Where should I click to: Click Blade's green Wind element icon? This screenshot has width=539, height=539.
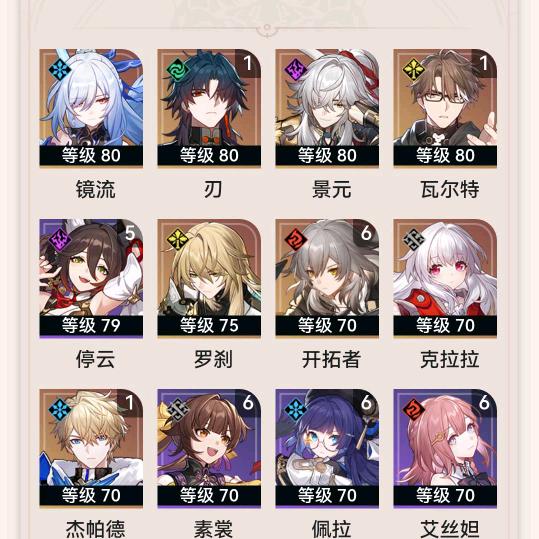coord(178,70)
